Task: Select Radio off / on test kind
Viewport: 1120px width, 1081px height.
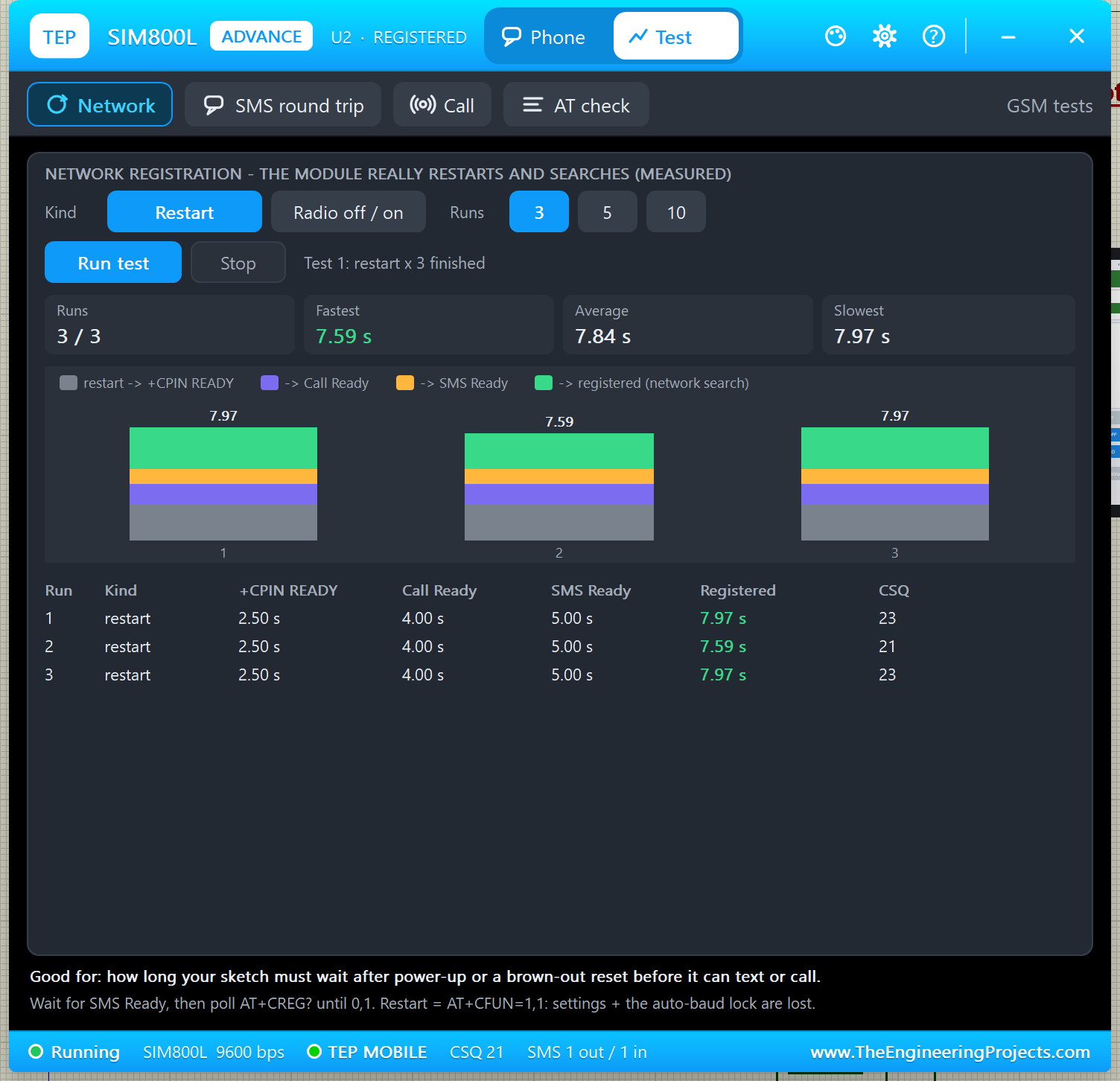Action: [x=349, y=211]
